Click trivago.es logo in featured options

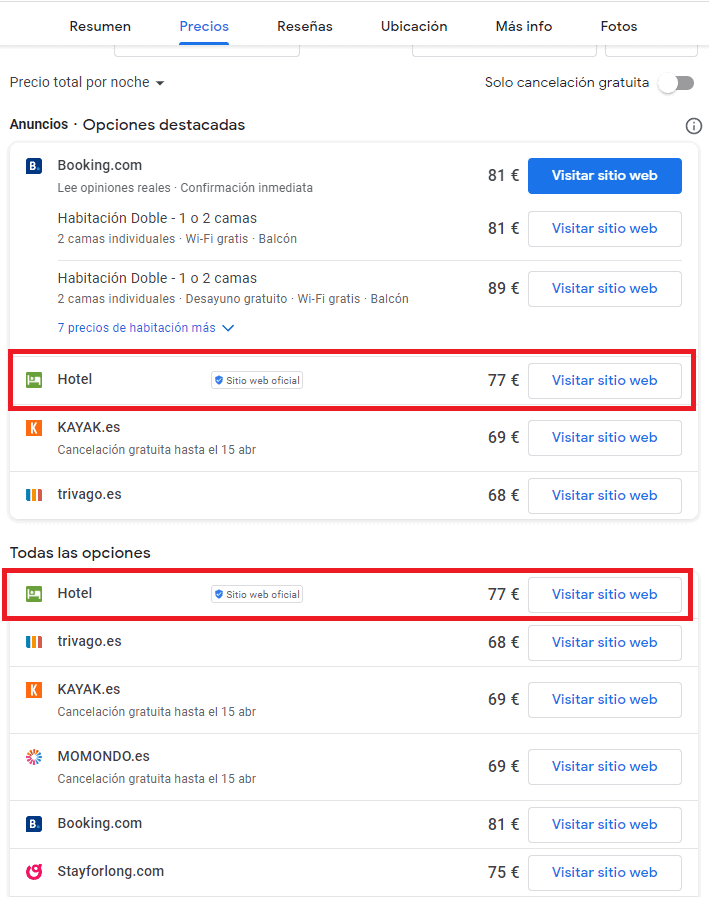pos(34,495)
